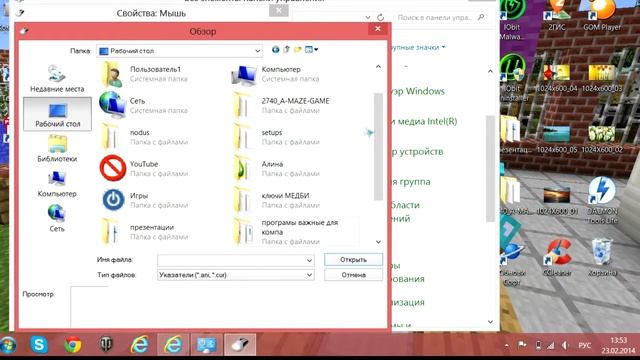Open the clock showing 13:53
This screenshot has width=640, height=360.
pyautogui.click(x=618, y=345)
